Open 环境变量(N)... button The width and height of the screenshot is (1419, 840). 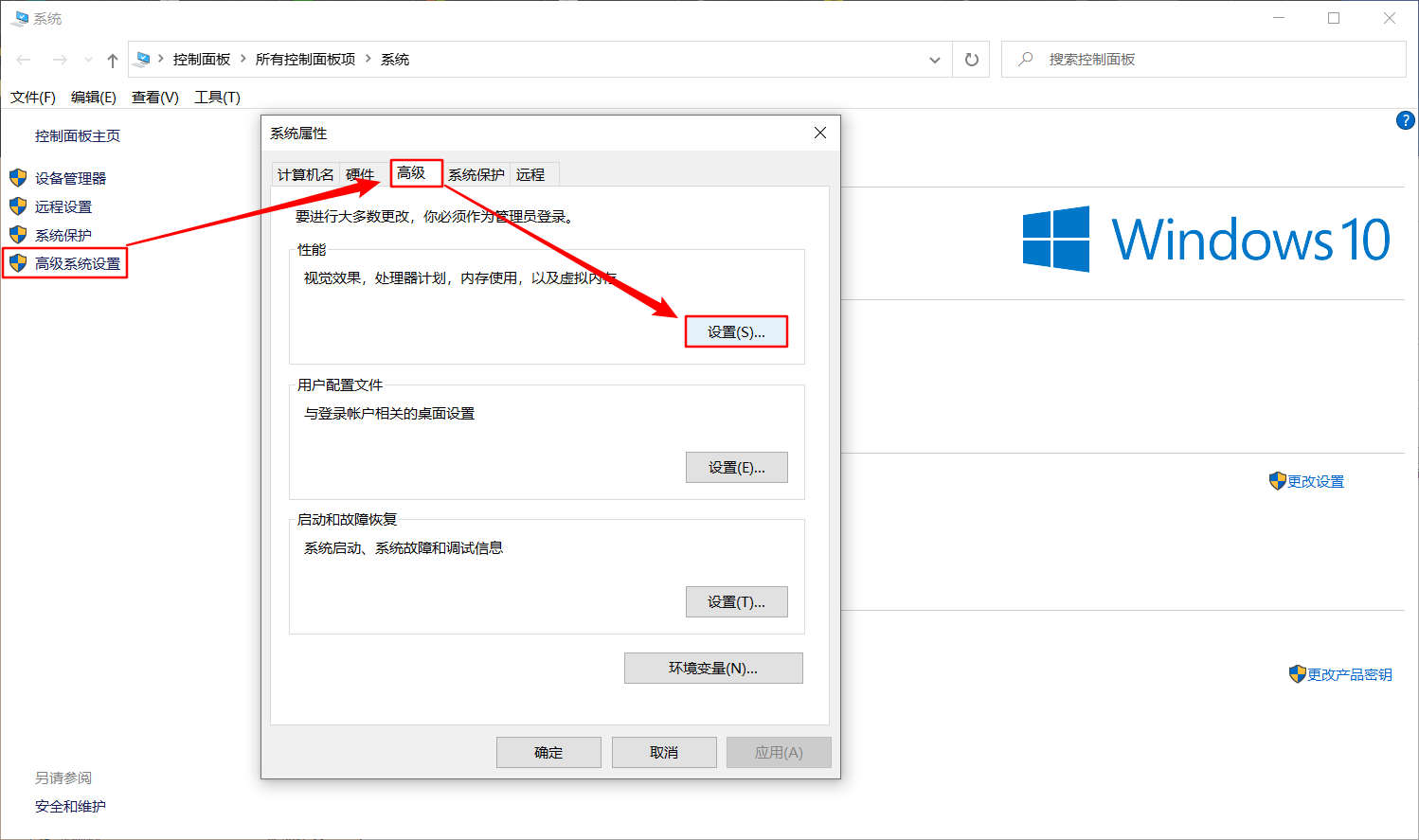tap(713, 669)
